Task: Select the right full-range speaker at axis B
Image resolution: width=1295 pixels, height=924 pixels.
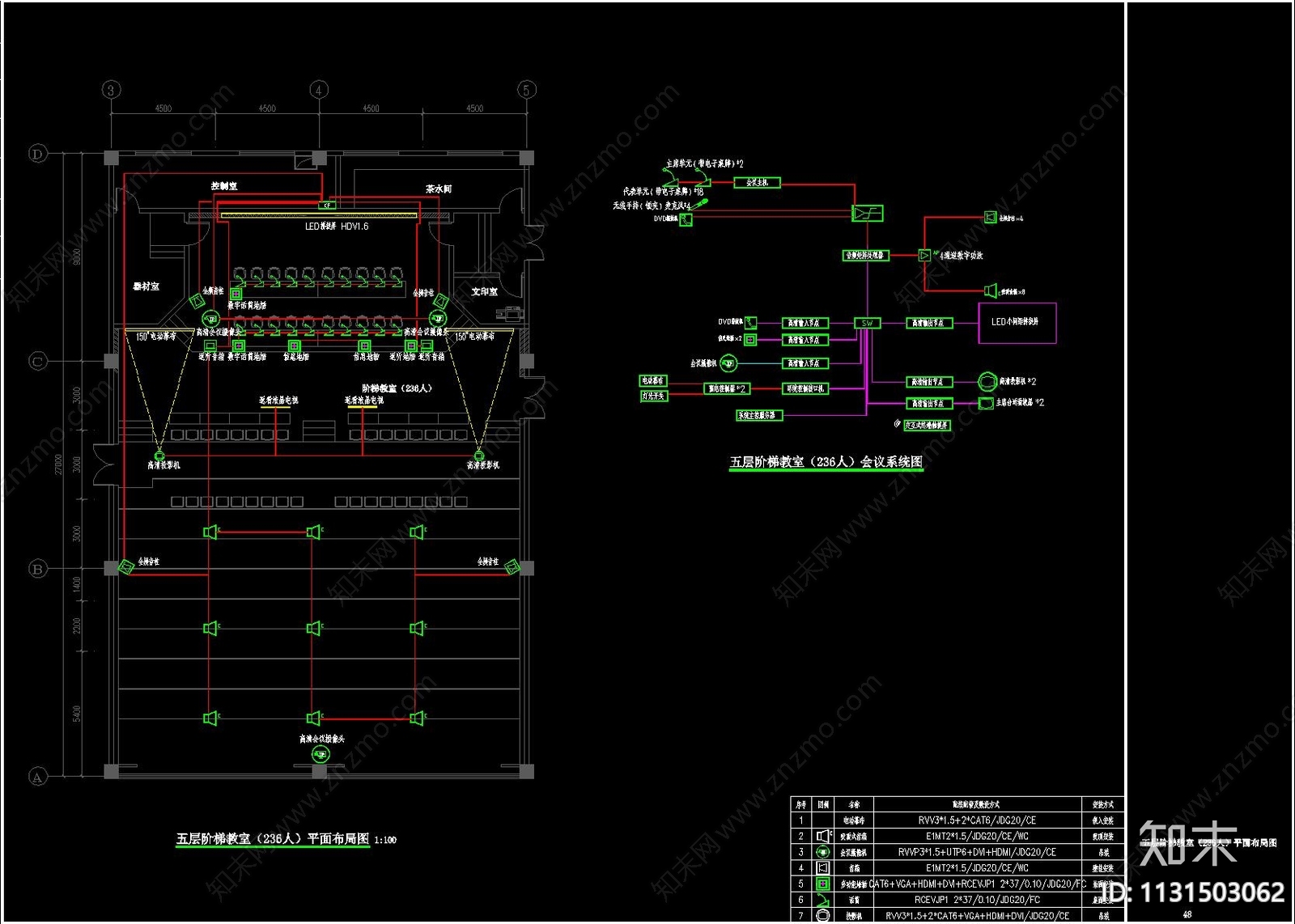Action: pos(512,566)
